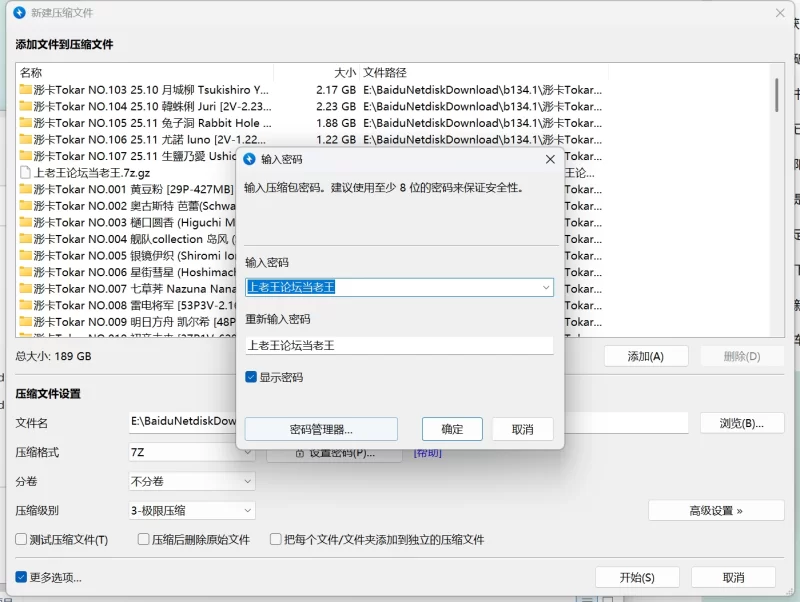Click the file list vertical scrollbar
This screenshot has width=800, height=602.
coord(777,95)
